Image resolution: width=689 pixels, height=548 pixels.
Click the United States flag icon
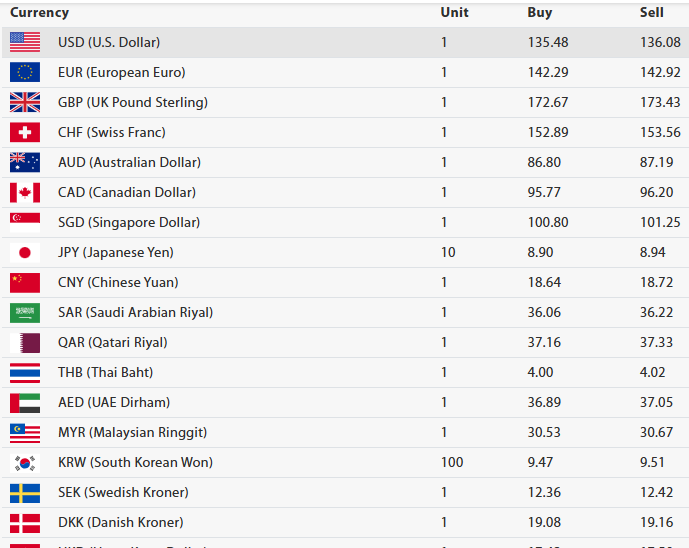pyautogui.click(x=25, y=42)
